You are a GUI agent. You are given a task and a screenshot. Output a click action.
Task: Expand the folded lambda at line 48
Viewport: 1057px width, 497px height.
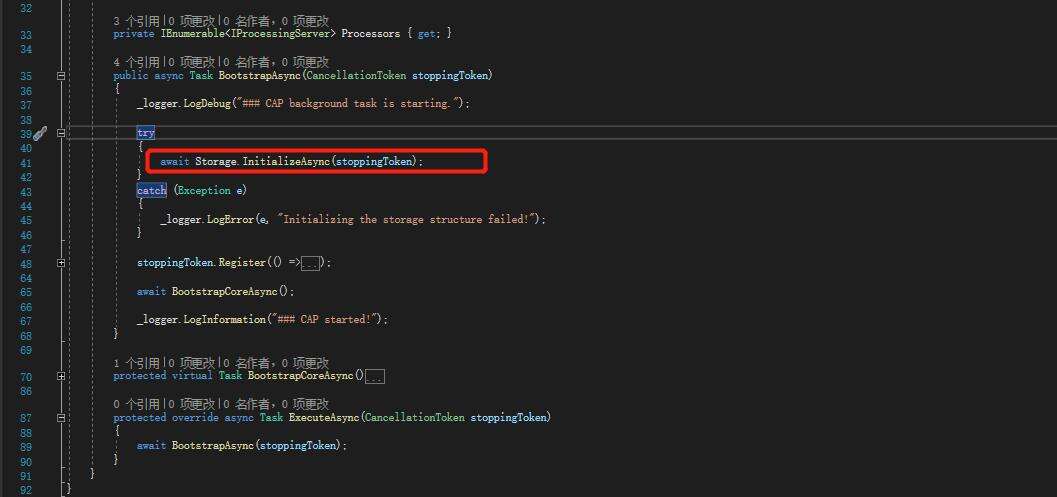tap(61, 263)
